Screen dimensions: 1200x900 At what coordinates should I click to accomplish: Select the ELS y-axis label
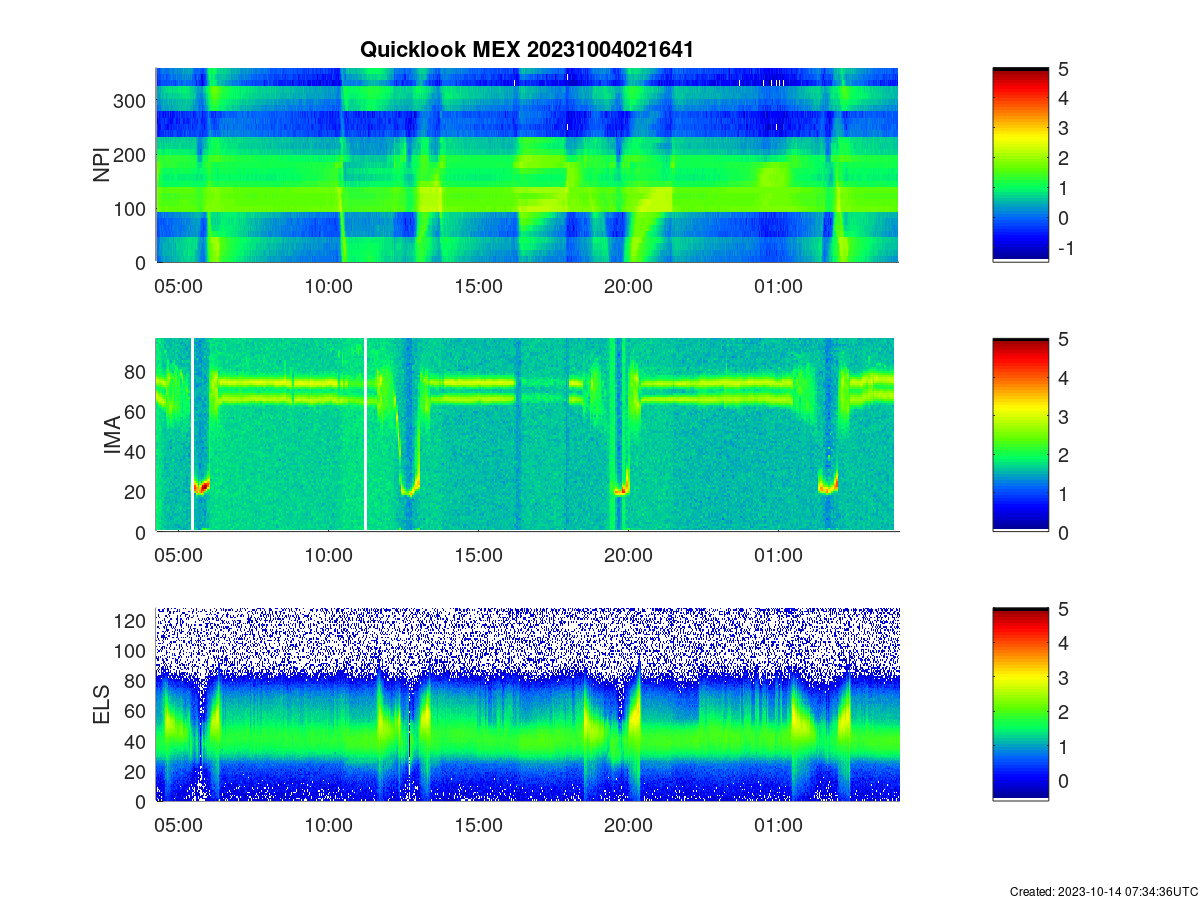[x=102, y=705]
